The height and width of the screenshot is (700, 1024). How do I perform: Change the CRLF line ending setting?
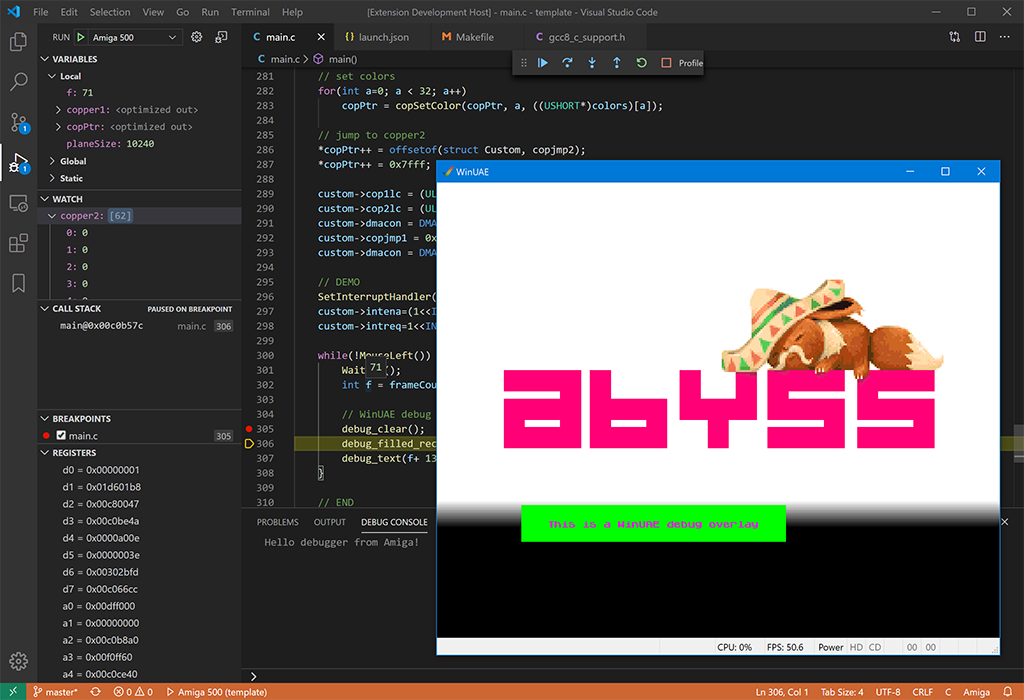point(922,692)
